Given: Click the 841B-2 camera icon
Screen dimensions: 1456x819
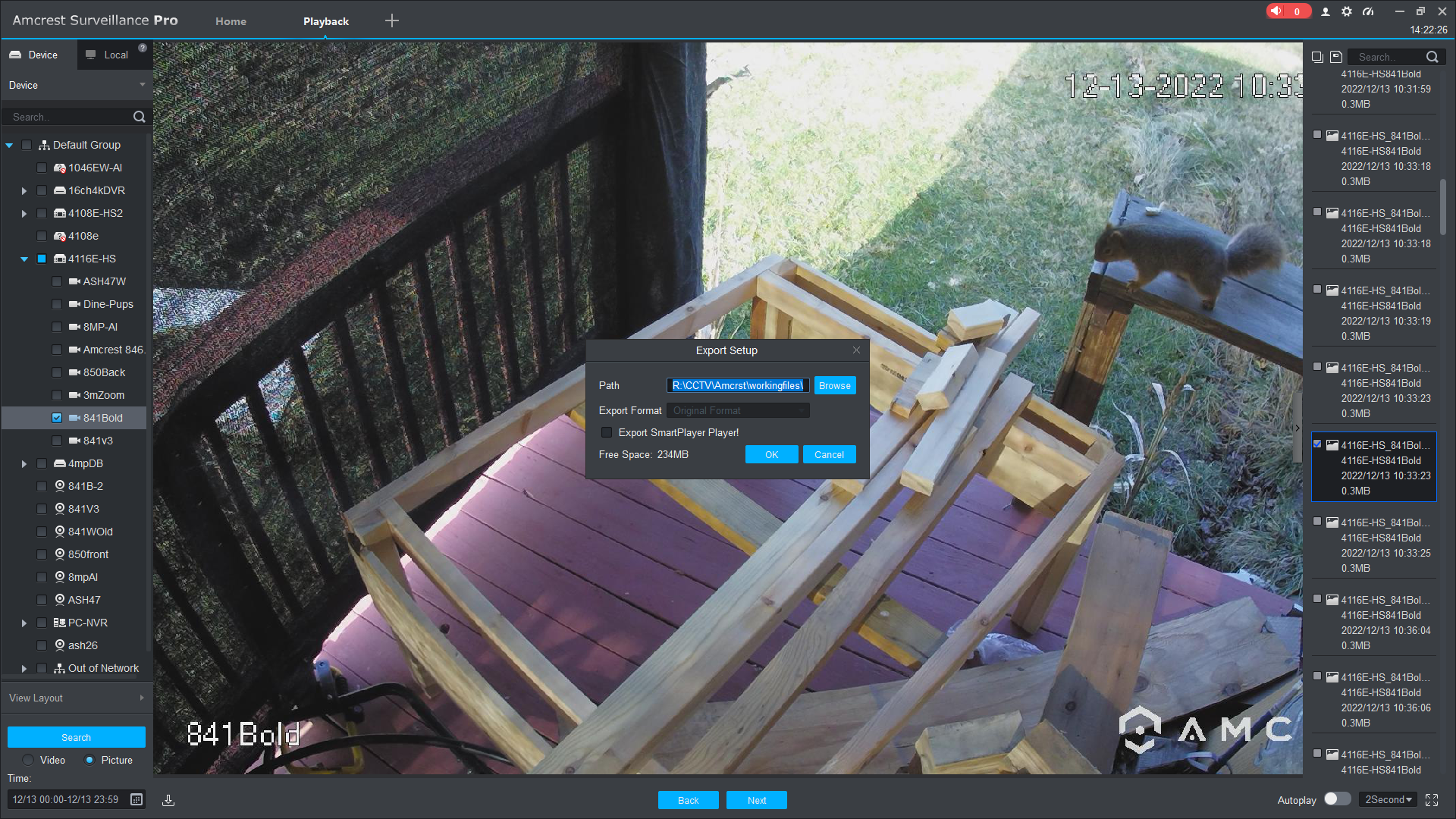Looking at the screenshot, I should coord(60,486).
